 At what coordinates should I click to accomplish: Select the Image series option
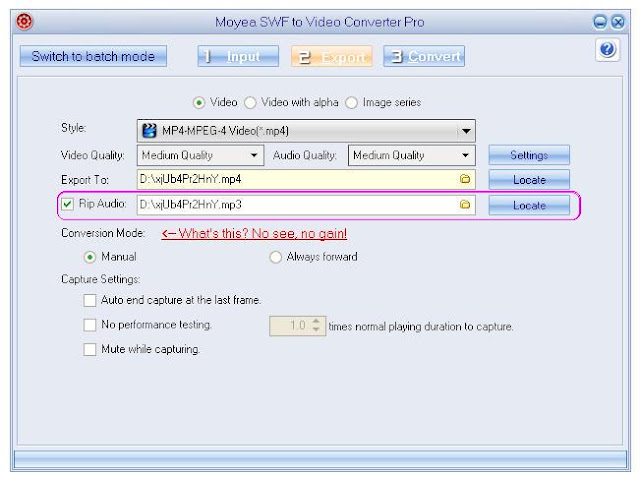click(x=351, y=102)
